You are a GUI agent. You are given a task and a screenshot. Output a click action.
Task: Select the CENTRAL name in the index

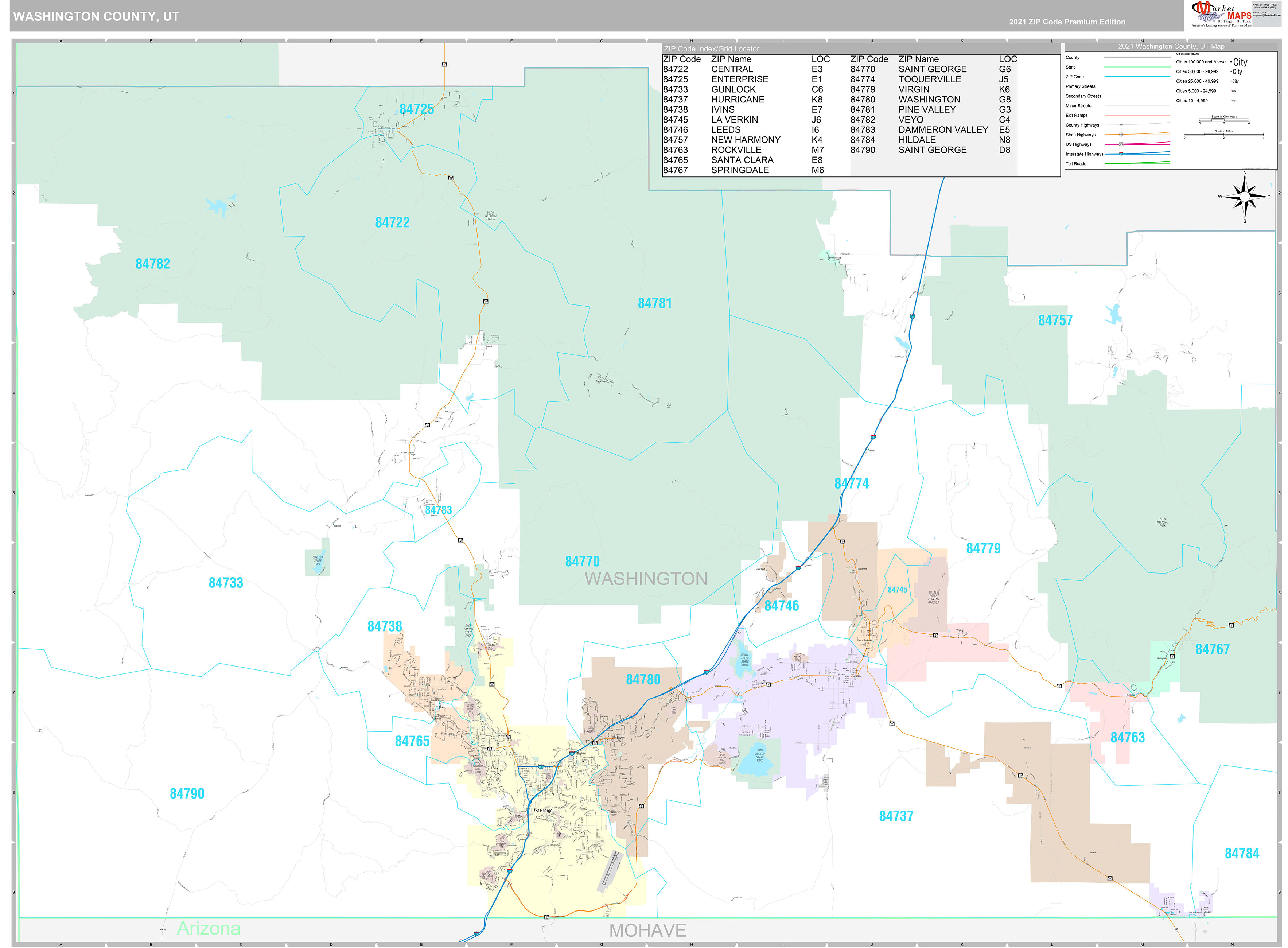click(x=732, y=69)
